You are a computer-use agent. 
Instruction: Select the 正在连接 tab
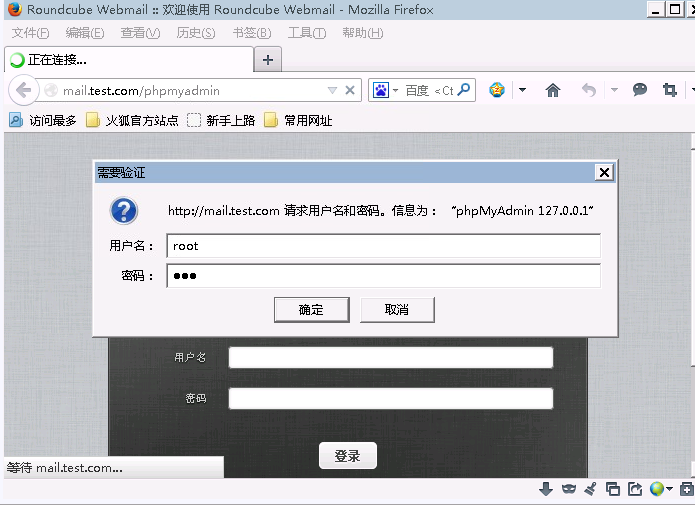[x=129, y=60]
